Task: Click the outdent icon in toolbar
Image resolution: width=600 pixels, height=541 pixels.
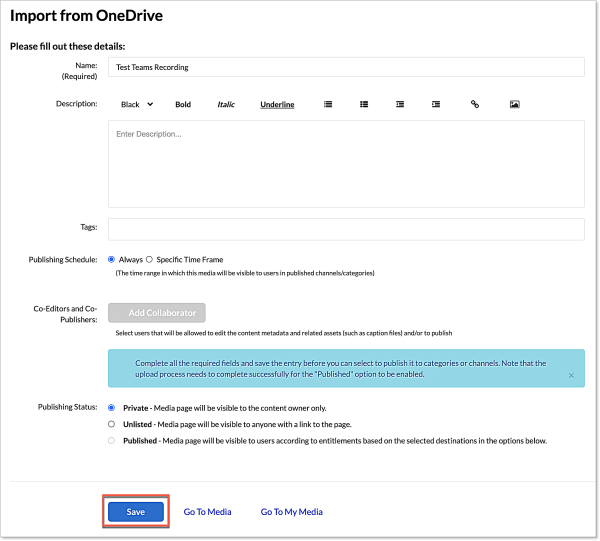Action: click(x=400, y=104)
